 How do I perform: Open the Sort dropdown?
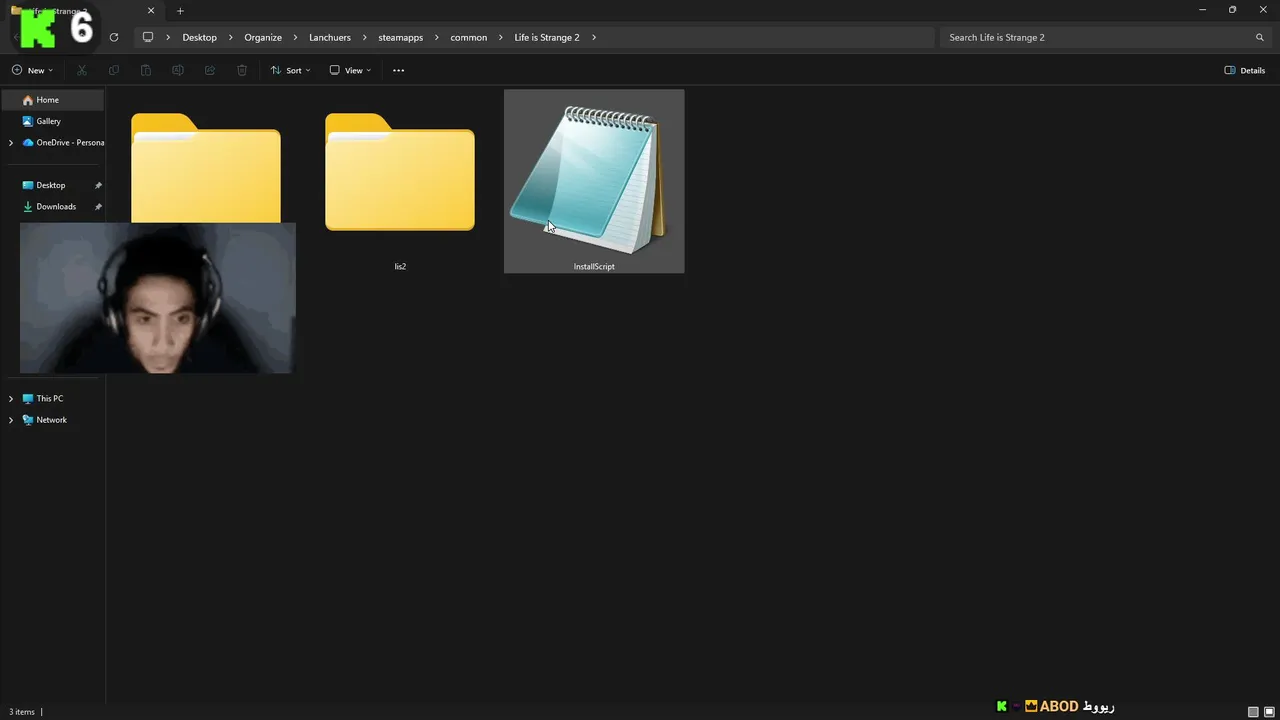click(291, 70)
